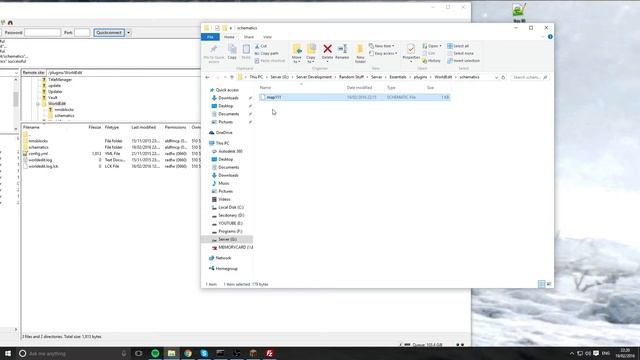Click Essentials in the breadcrumb path

pos(398,77)
